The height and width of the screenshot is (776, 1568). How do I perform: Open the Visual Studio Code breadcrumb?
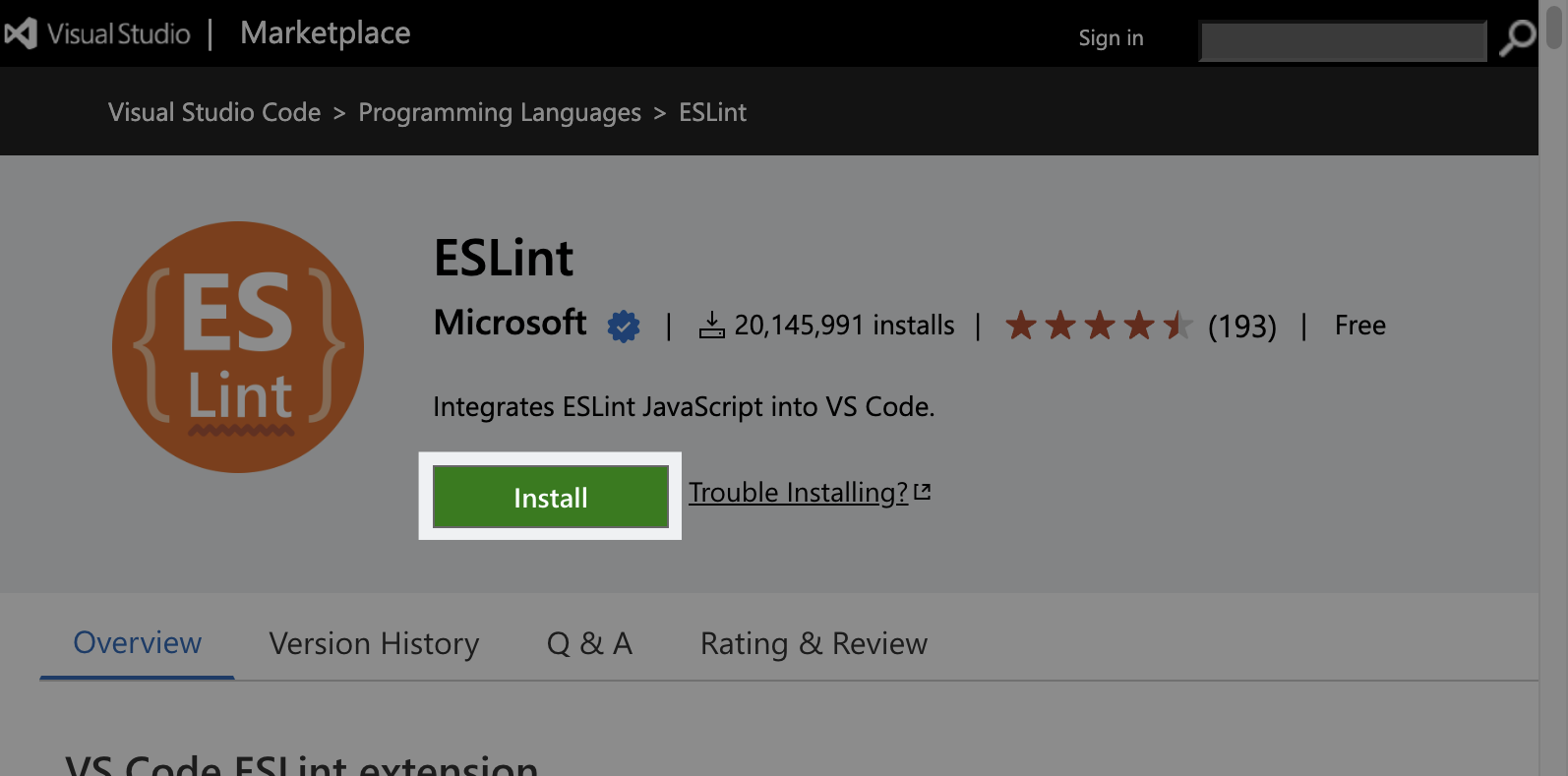click(214, 113)
